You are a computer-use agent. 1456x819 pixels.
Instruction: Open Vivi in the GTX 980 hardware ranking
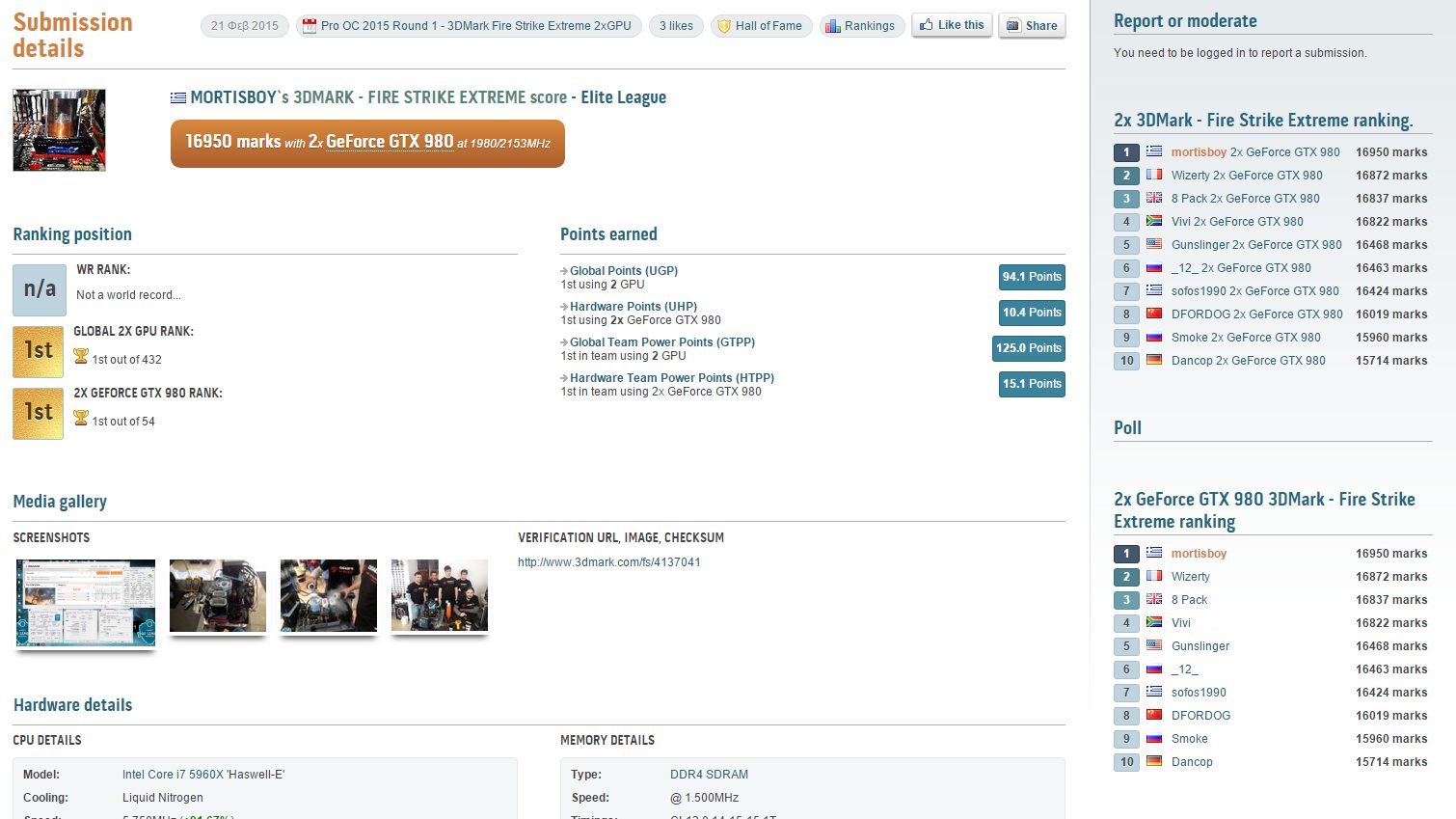pyautogui.click(x=1181, y=623)
